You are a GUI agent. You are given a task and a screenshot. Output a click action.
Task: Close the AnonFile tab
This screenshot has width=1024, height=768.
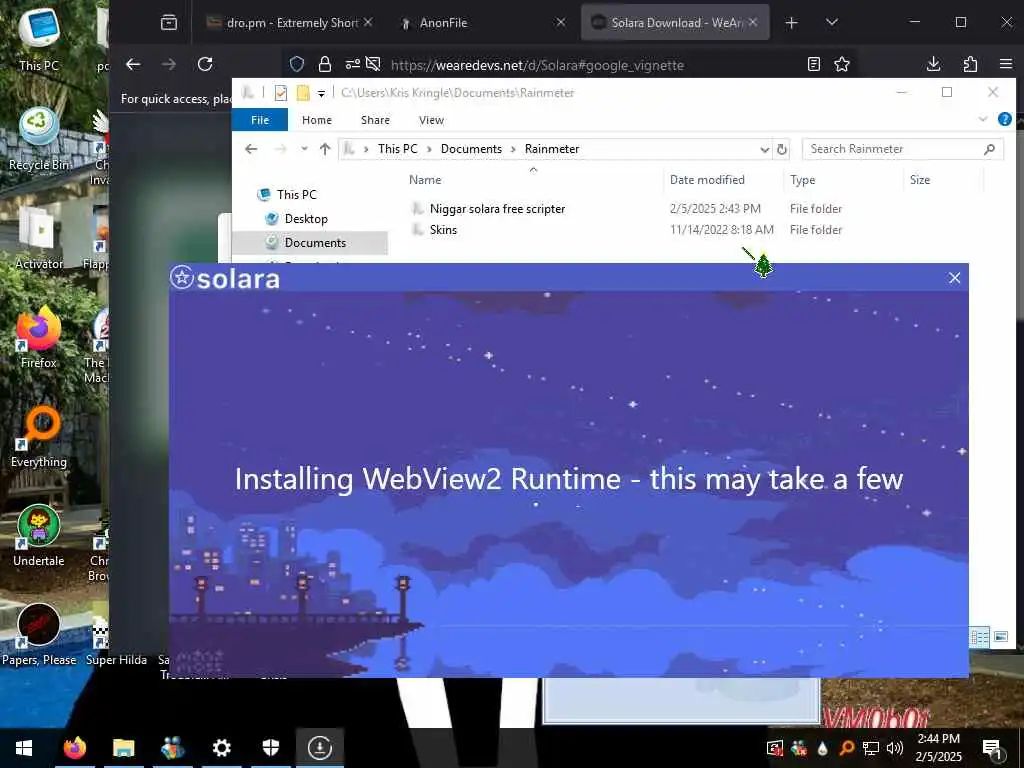tap(560, 23)
